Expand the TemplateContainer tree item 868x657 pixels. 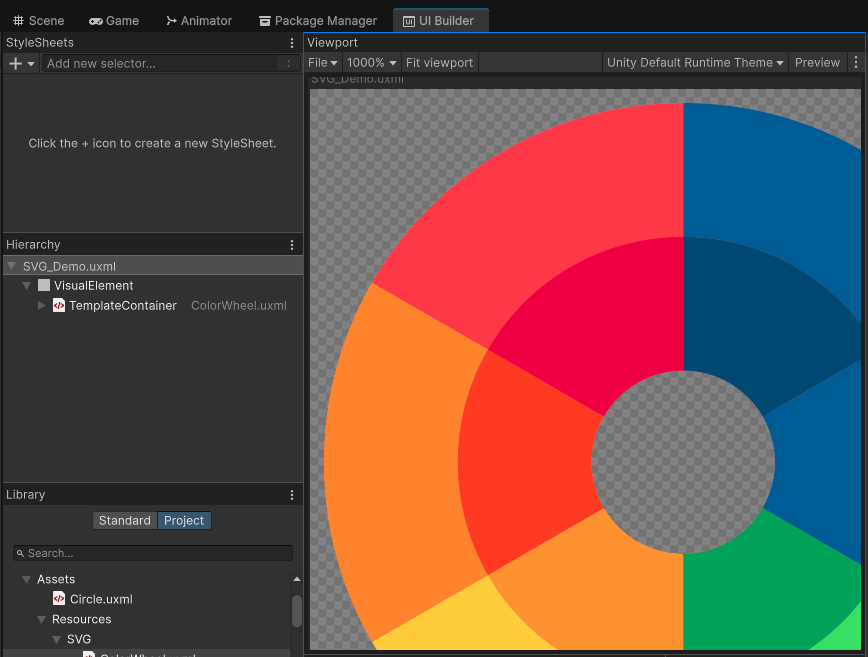42,306
